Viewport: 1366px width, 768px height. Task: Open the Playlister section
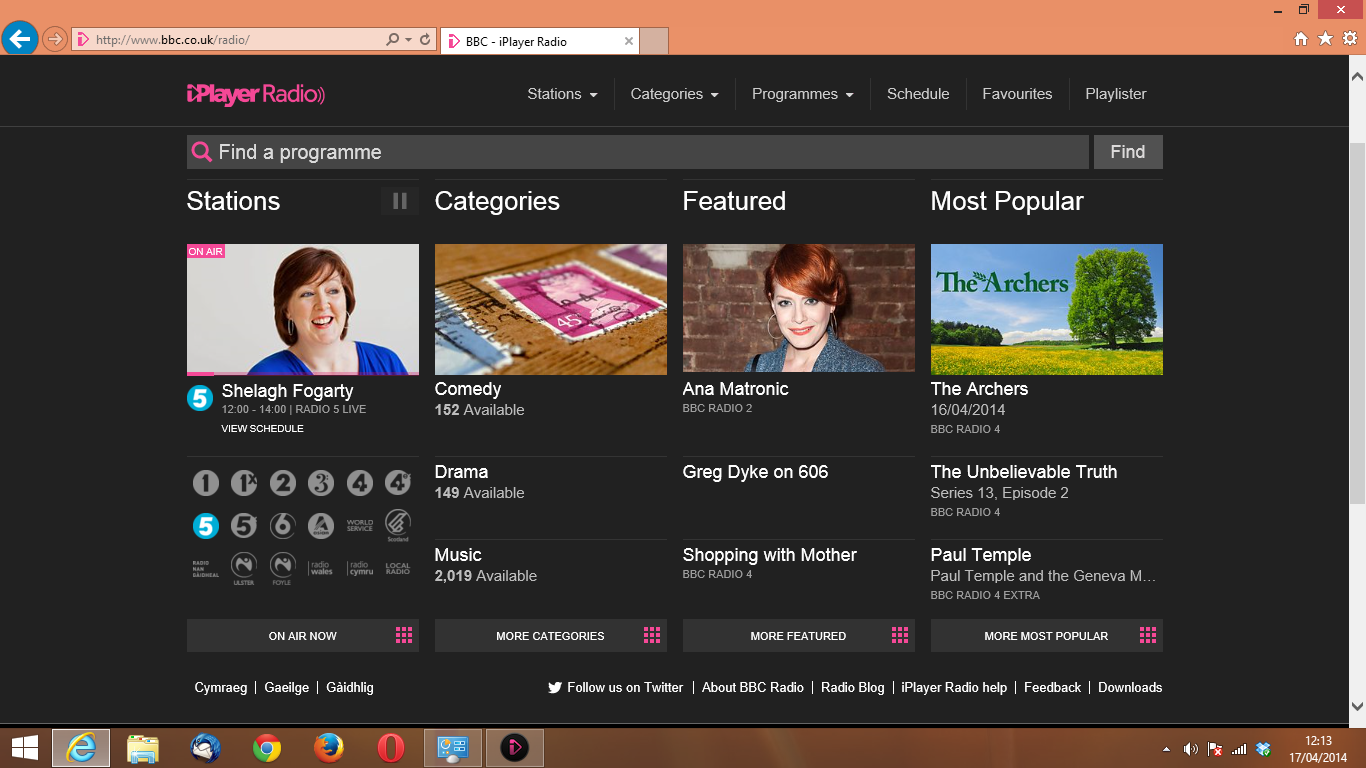tap(1115, 93)
